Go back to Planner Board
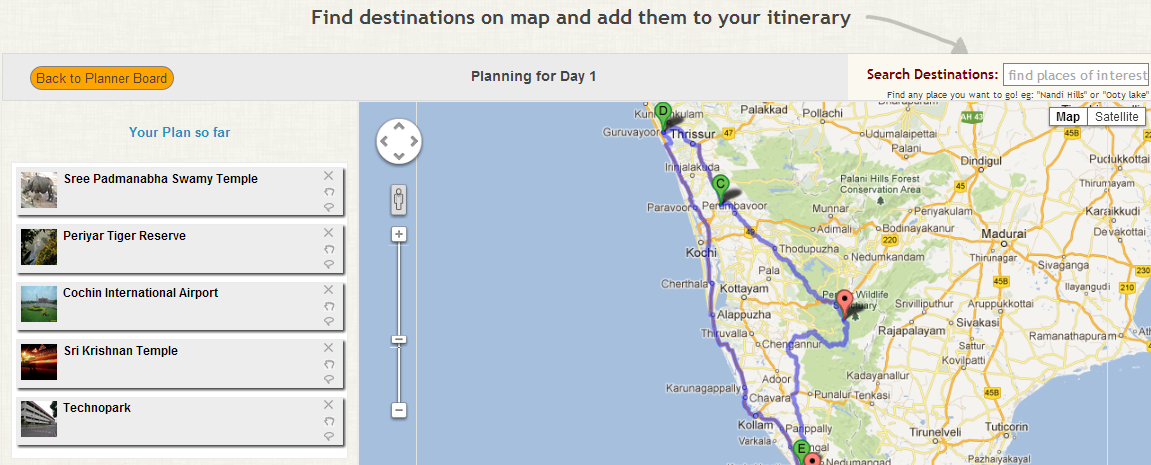The width and height of the screenshot is (1151, 465). click(102, 78)
